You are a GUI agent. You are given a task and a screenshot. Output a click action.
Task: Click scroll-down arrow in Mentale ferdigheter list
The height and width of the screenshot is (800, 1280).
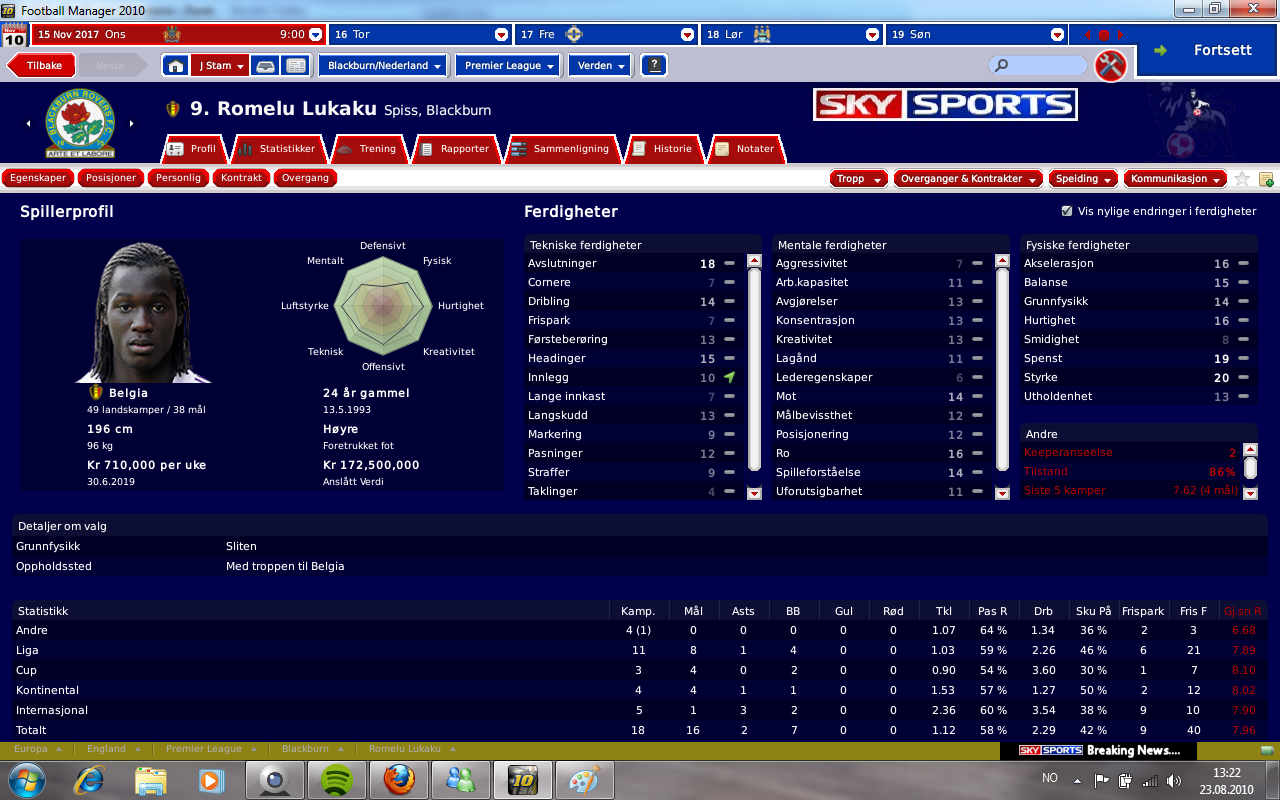1002,493
